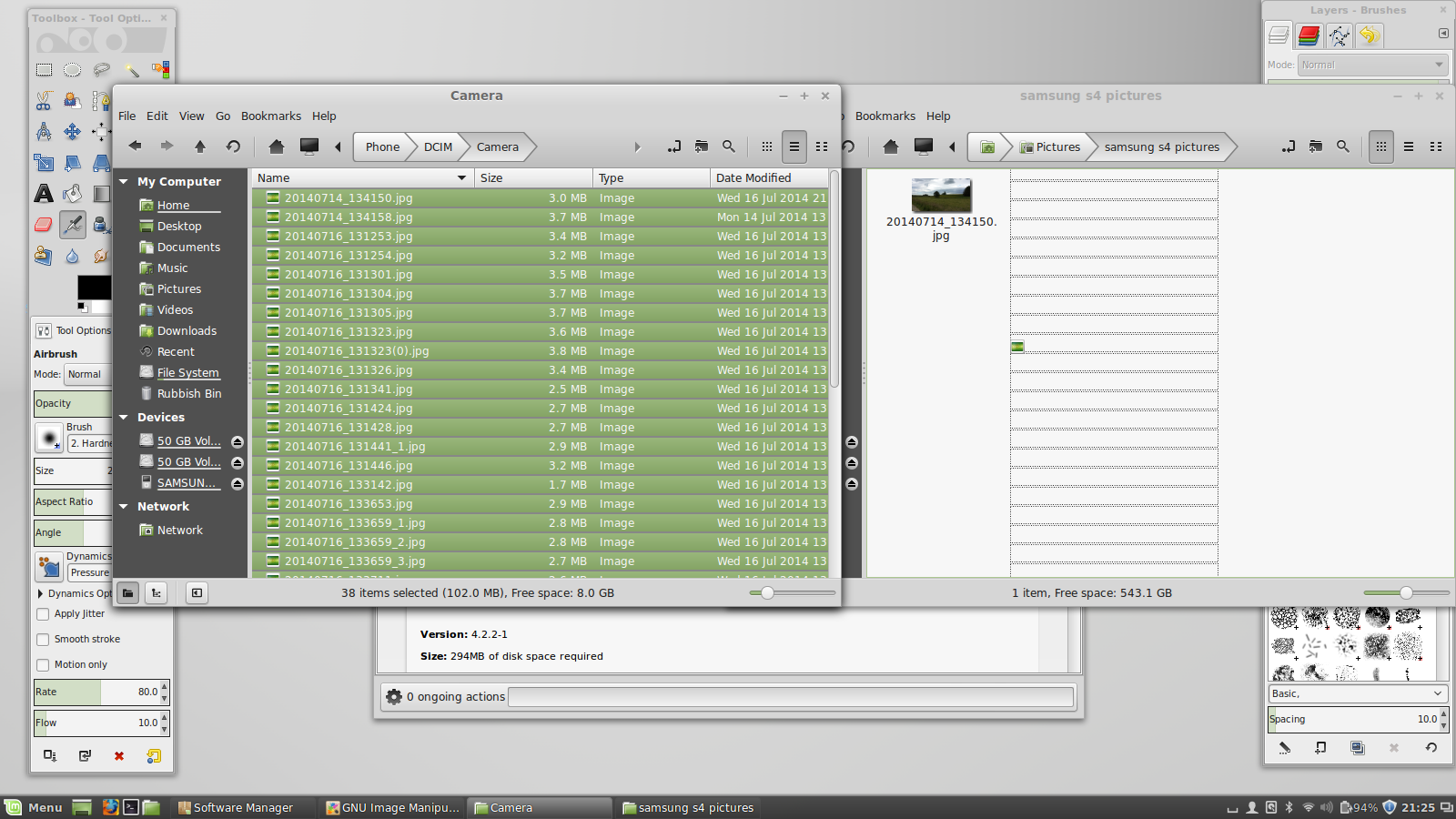Open Terminal from the taskbar

click(x=131, y=807)
